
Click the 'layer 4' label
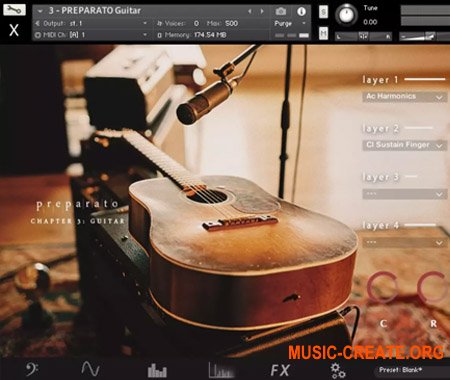(x=380, y=226)
